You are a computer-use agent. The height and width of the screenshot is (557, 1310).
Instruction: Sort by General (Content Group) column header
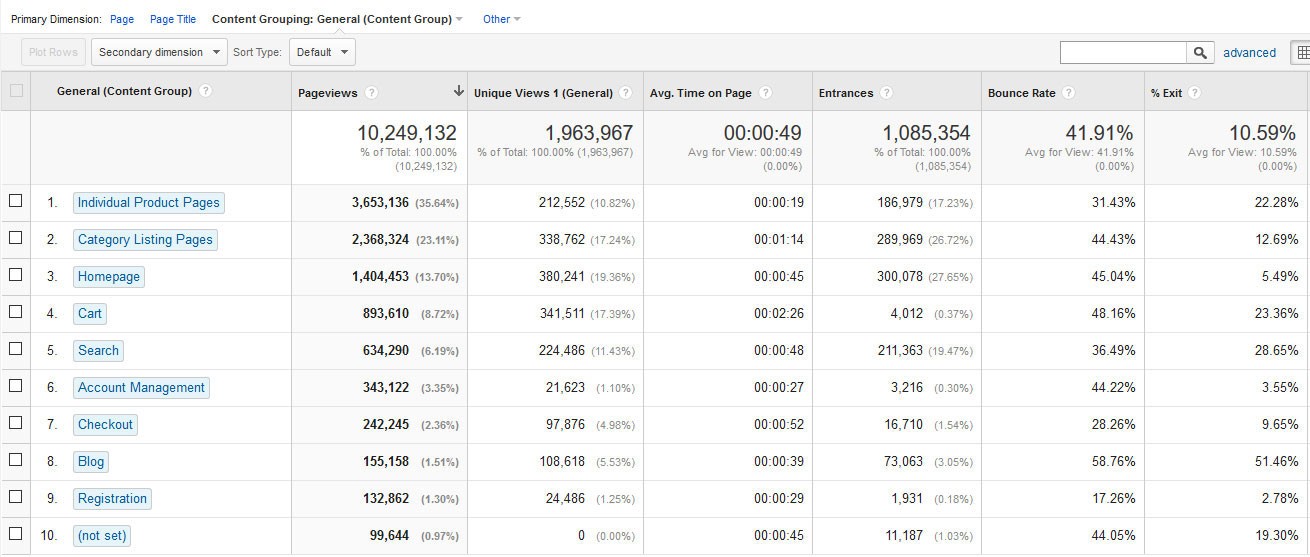(124, 91)
